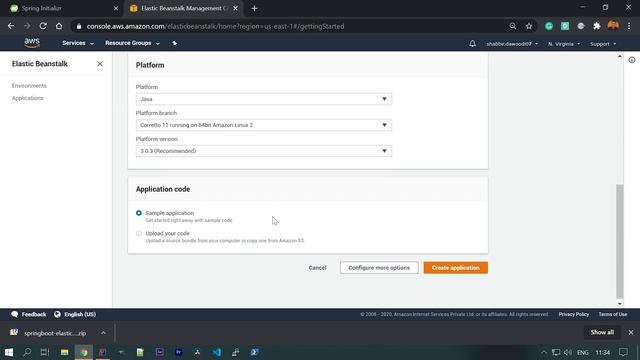The image size is (640, 360).
Task: Open Applications in the side navigation
Action: 27,98
